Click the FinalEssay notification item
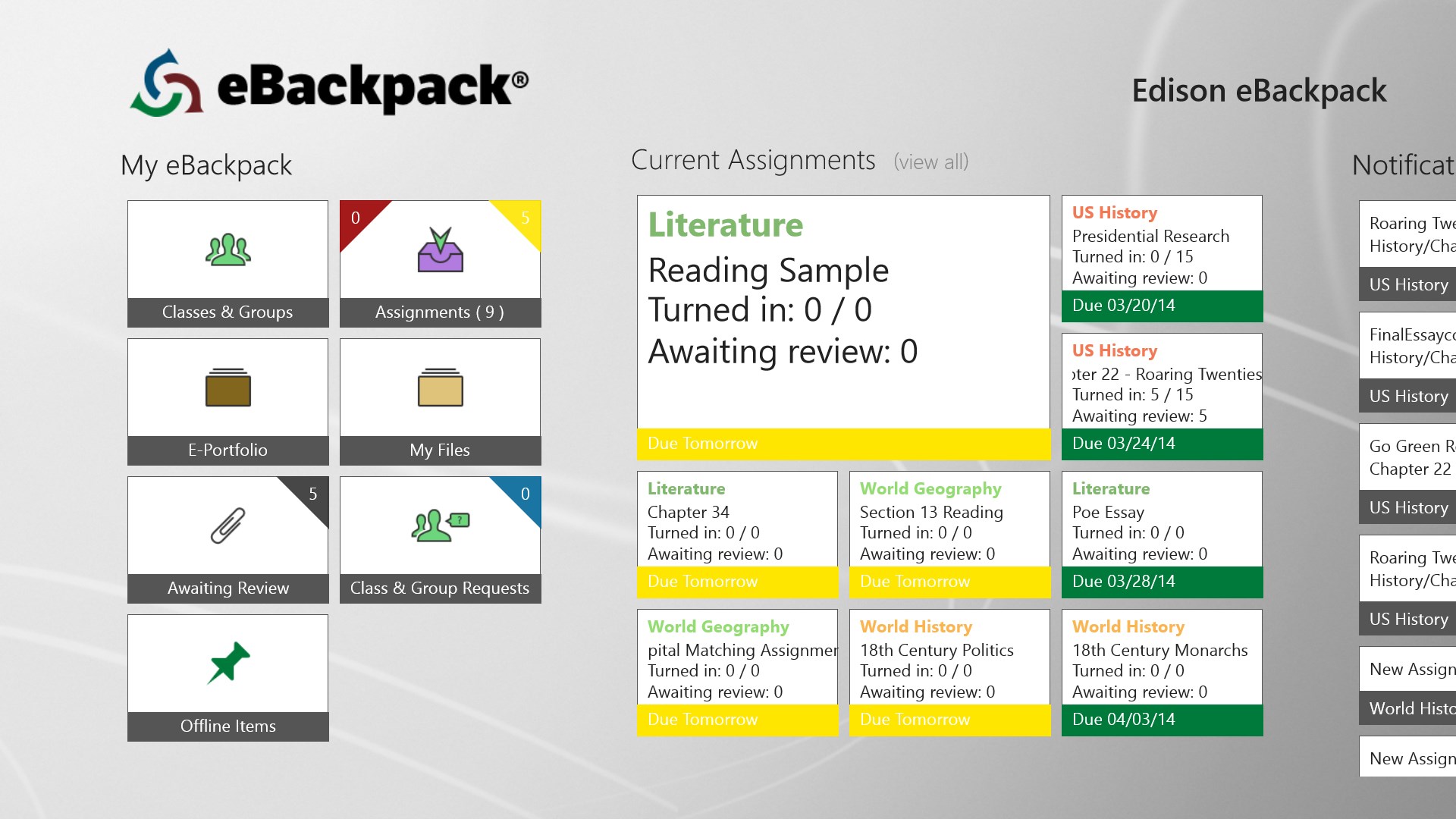This screenshot has width=1456, height=819. [x=1407, y=346]
